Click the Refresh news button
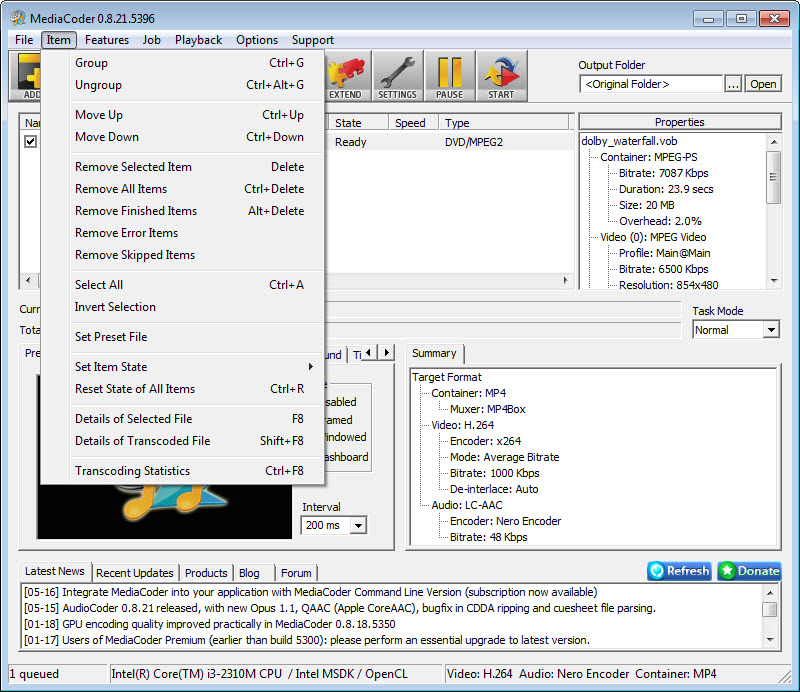The image size is (800, 692). [679, 571]
